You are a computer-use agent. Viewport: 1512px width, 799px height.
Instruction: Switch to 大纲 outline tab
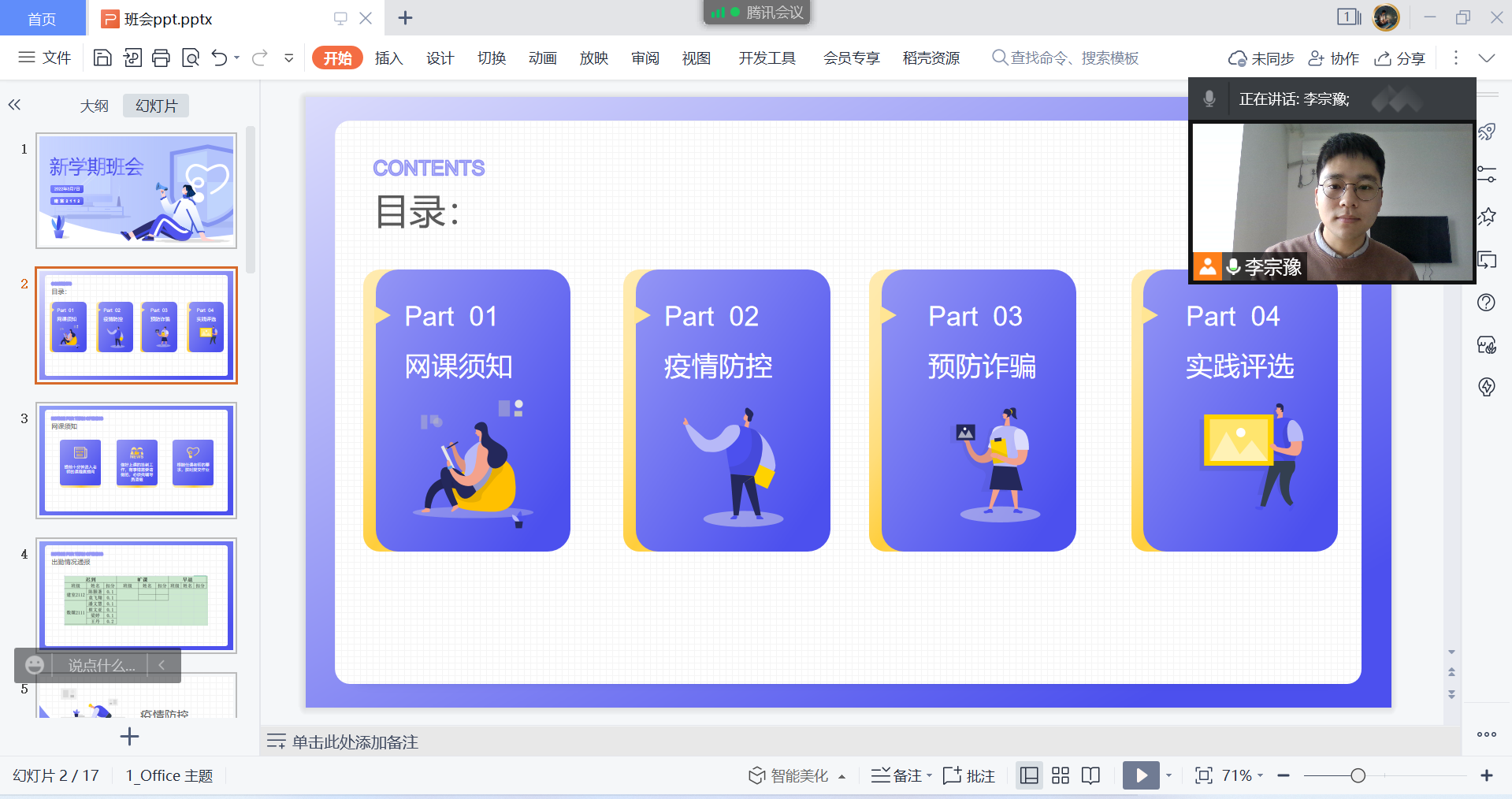(x=94, y=106)
